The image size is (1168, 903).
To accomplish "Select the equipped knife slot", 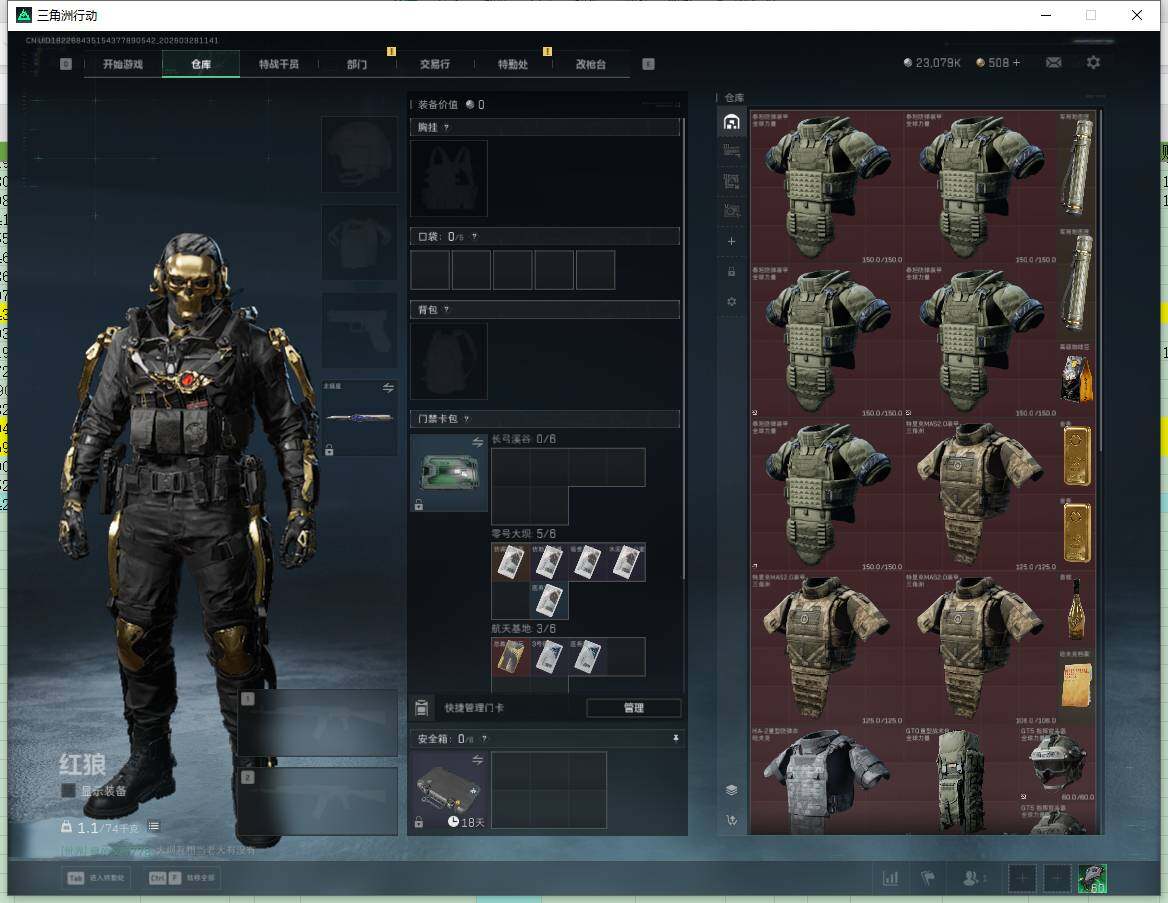I will [x=359, y=418].
